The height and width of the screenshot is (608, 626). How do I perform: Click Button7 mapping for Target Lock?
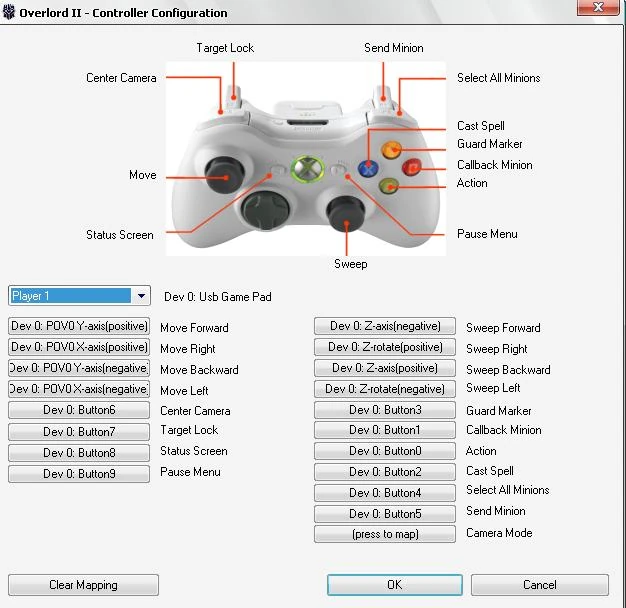point(79,432)
